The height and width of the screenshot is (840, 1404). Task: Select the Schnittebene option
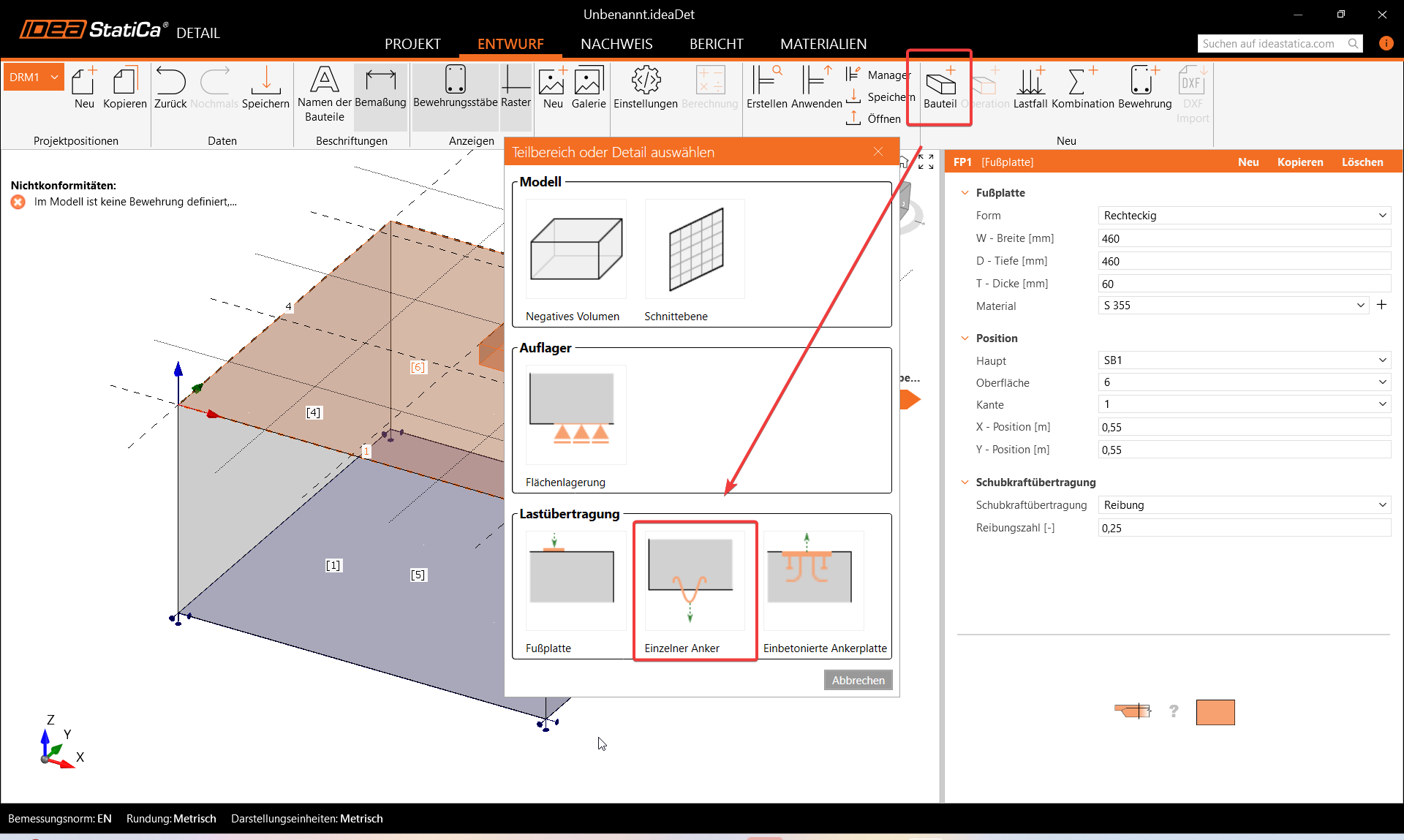[695, 249]
